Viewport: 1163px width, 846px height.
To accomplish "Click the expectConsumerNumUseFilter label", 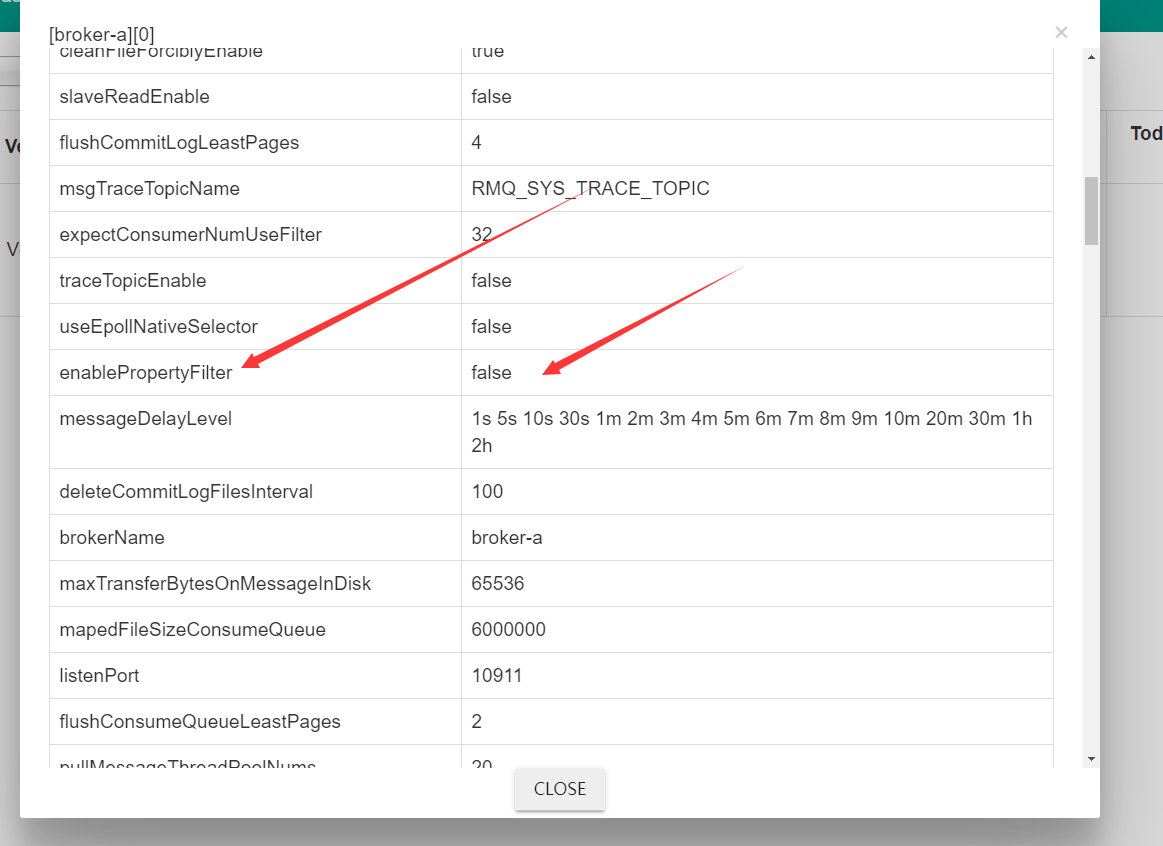I will (190, 235).
